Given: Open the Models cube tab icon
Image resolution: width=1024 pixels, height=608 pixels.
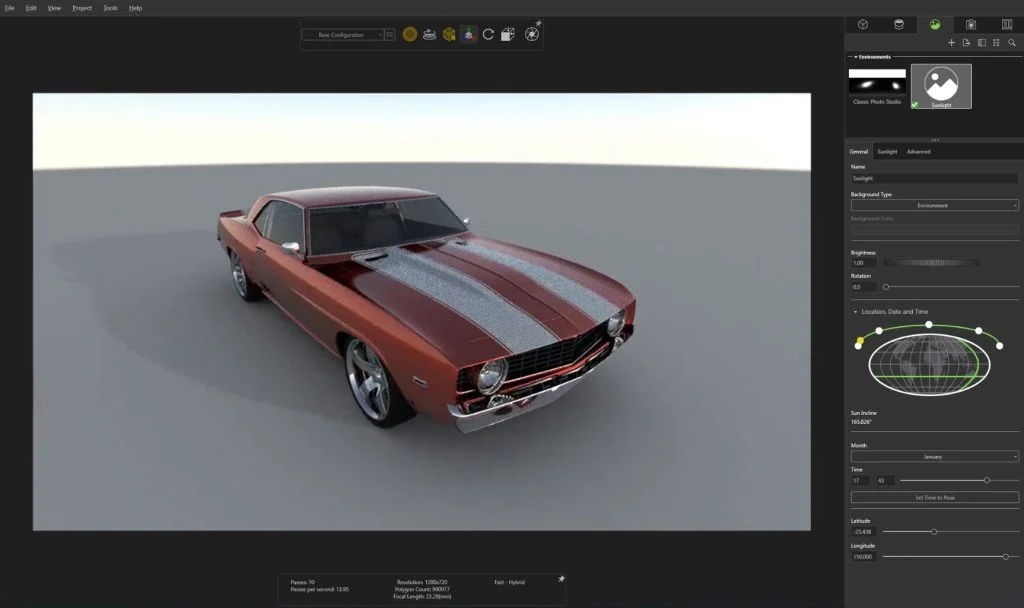Looking at the screenshot, I should 862,24.
